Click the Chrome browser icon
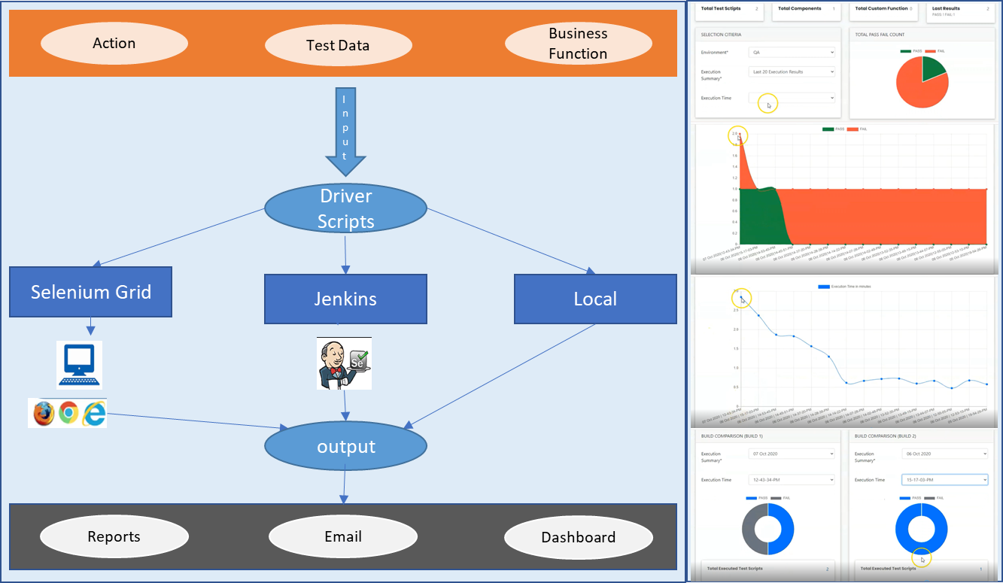1003x583 pixels. pos(68,413)
